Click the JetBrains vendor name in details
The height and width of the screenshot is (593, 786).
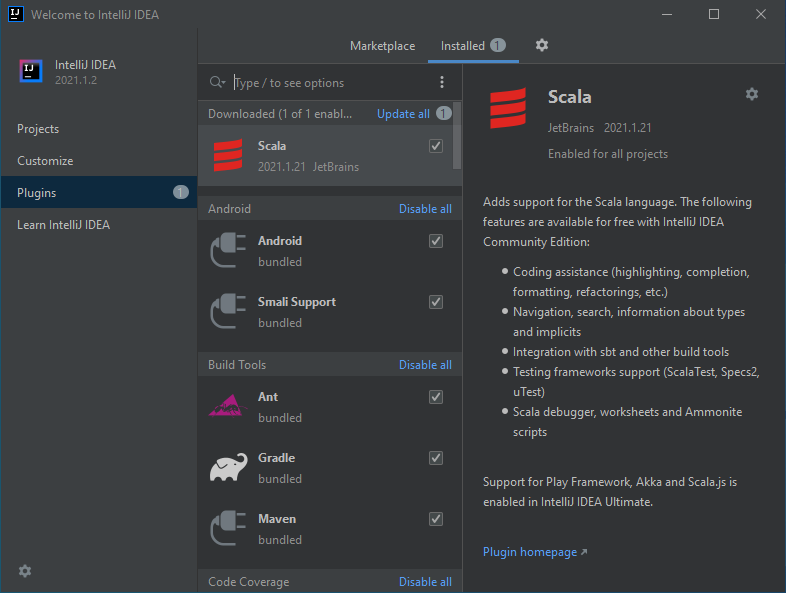tap(570, 128)
